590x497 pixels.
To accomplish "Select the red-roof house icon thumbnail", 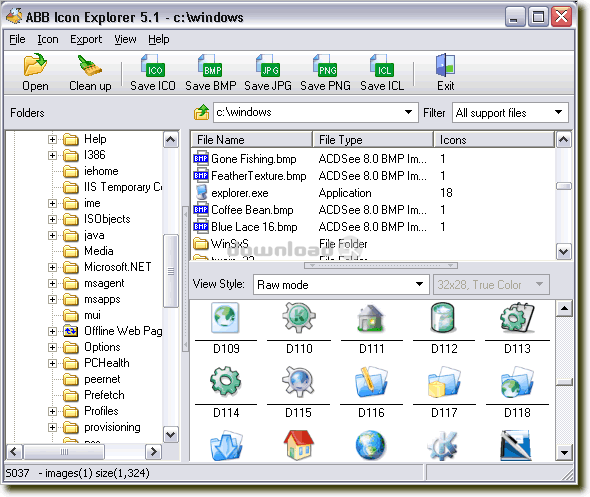I will [298, 445].
